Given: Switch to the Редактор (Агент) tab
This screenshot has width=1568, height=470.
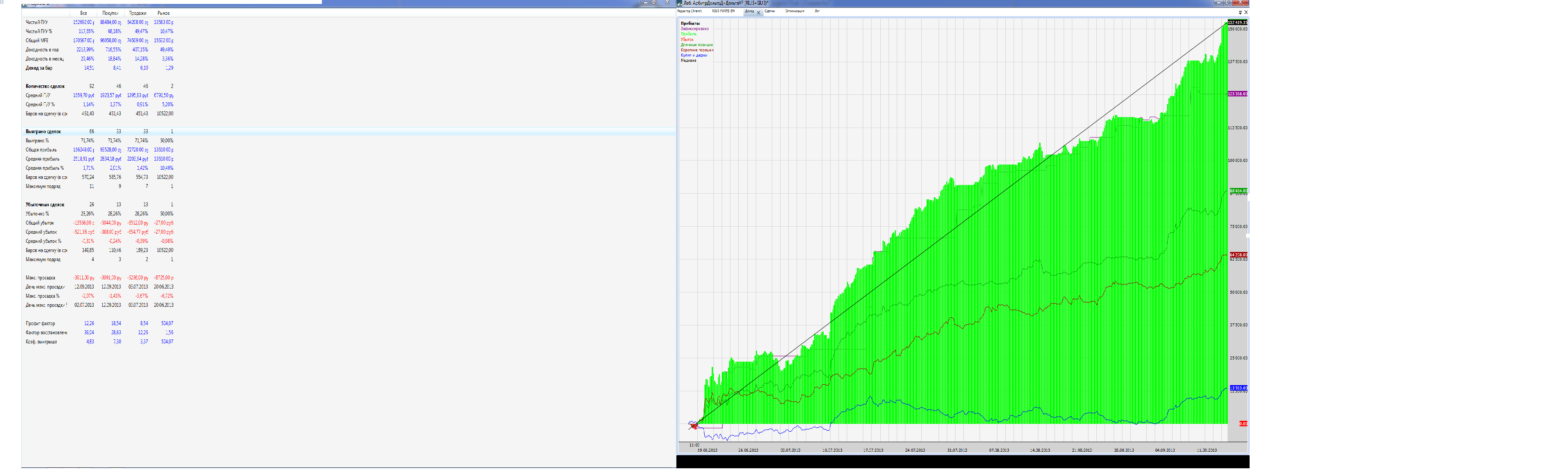Looking at the screenshot, I should [x=689, y=11].
